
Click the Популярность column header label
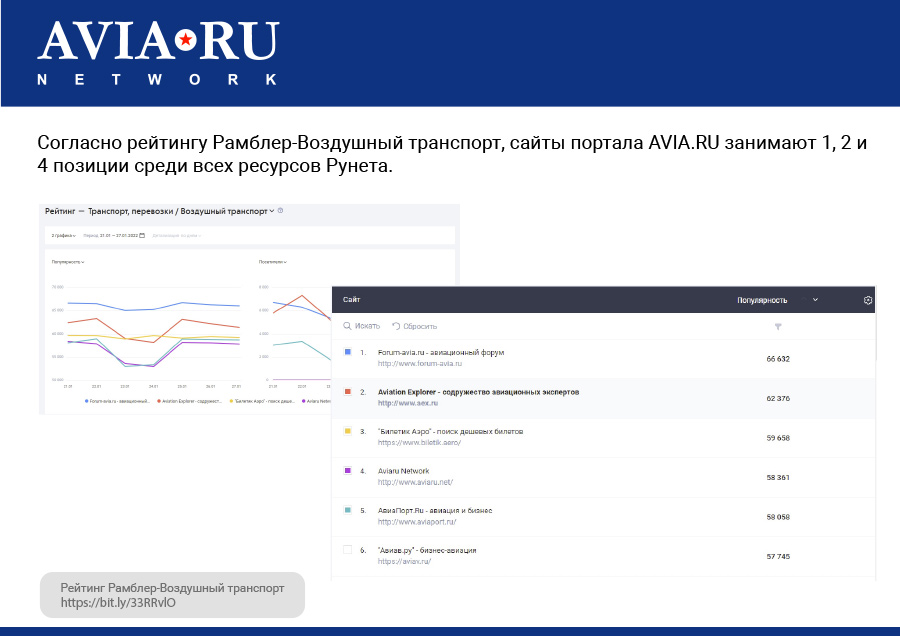[762, 300]
